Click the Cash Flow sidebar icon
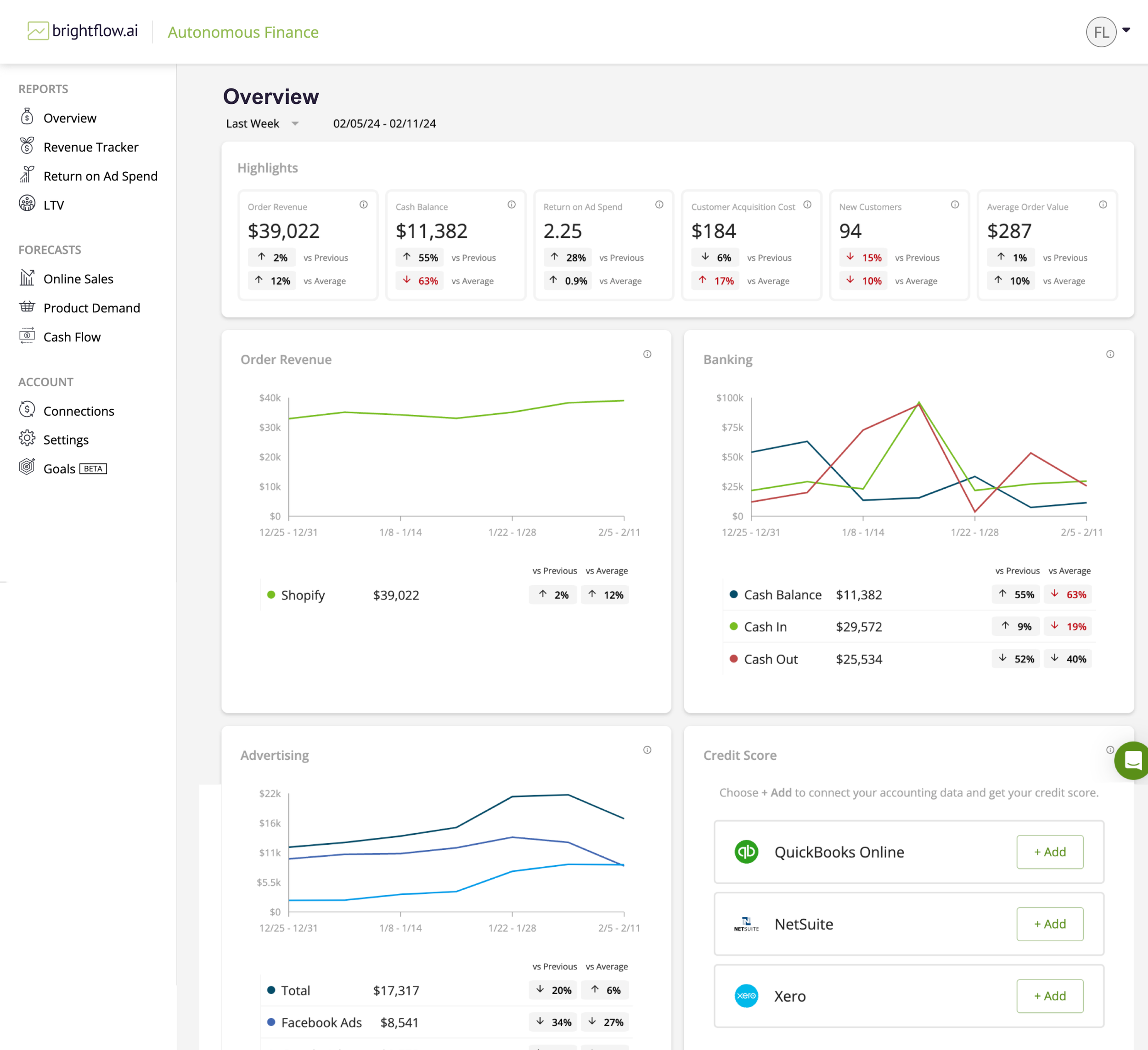Screen dimensions: 1148x1050 27,336
